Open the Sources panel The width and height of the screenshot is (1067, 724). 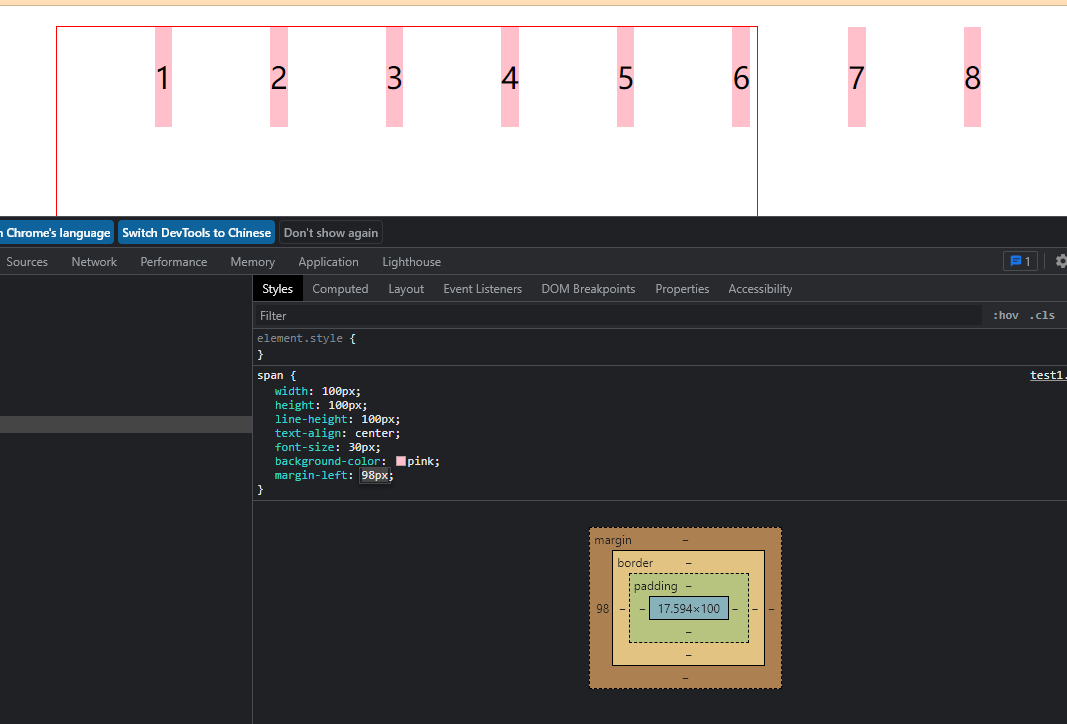coord(27,262)
